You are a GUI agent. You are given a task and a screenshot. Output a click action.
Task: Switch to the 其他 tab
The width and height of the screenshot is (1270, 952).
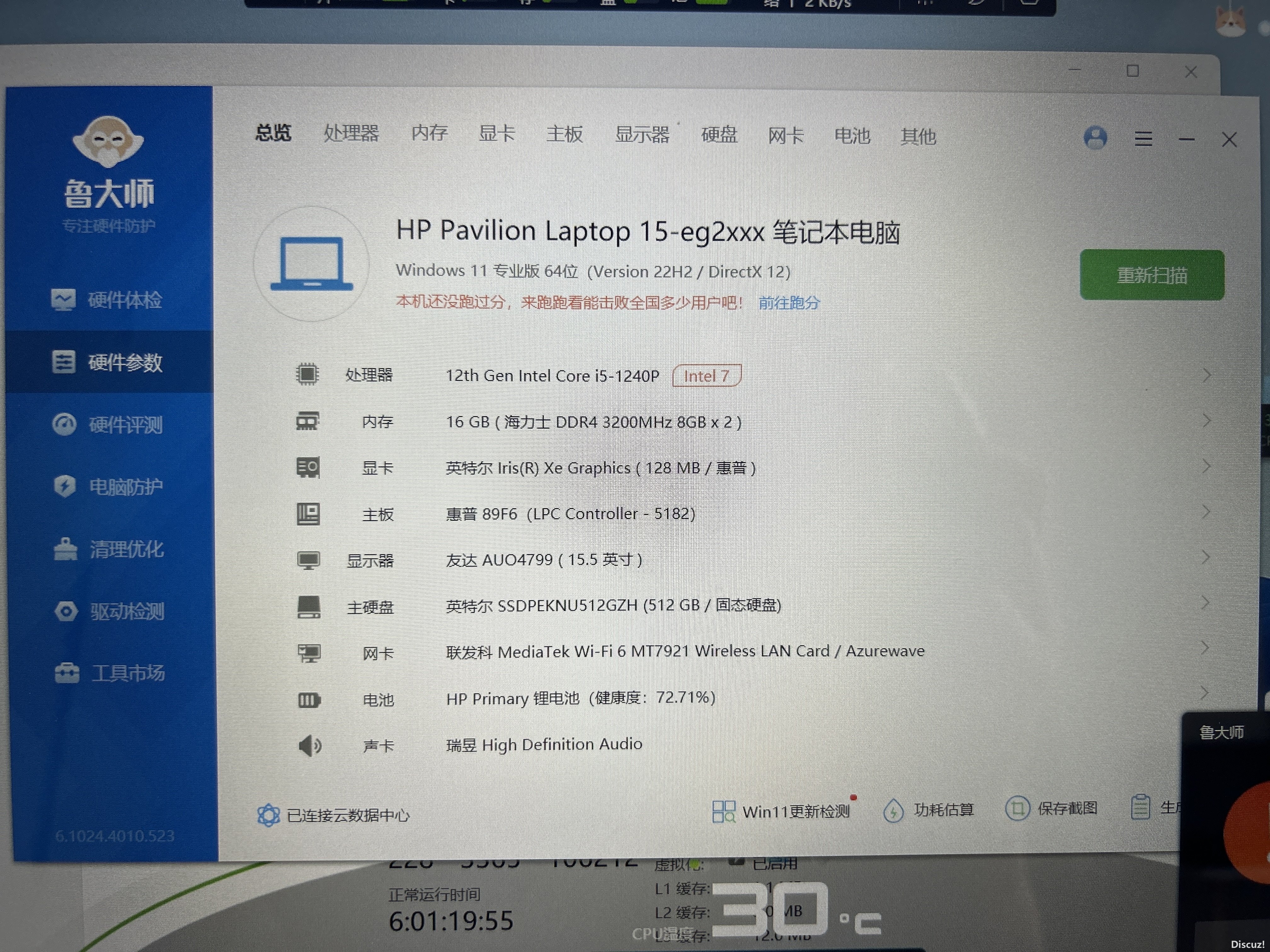pyautogui.click(x=918, y=137)
